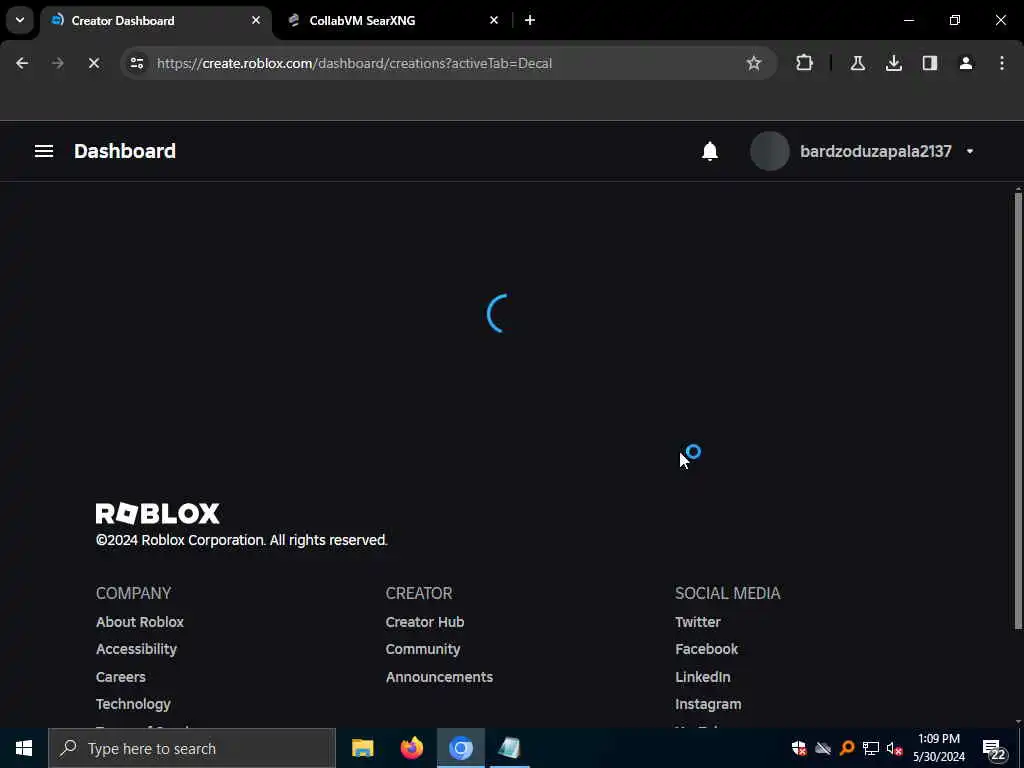
Task: Click the orange search tray icon
Action: [847, 748]
